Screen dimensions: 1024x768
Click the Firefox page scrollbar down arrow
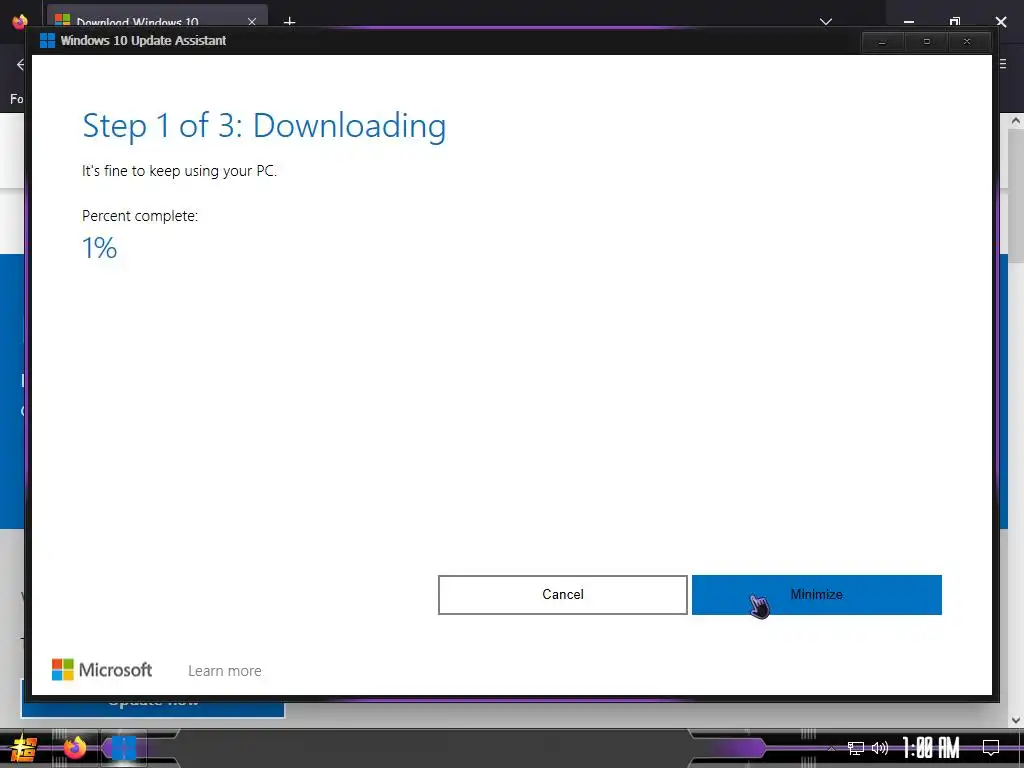(x=1016, y=720)
